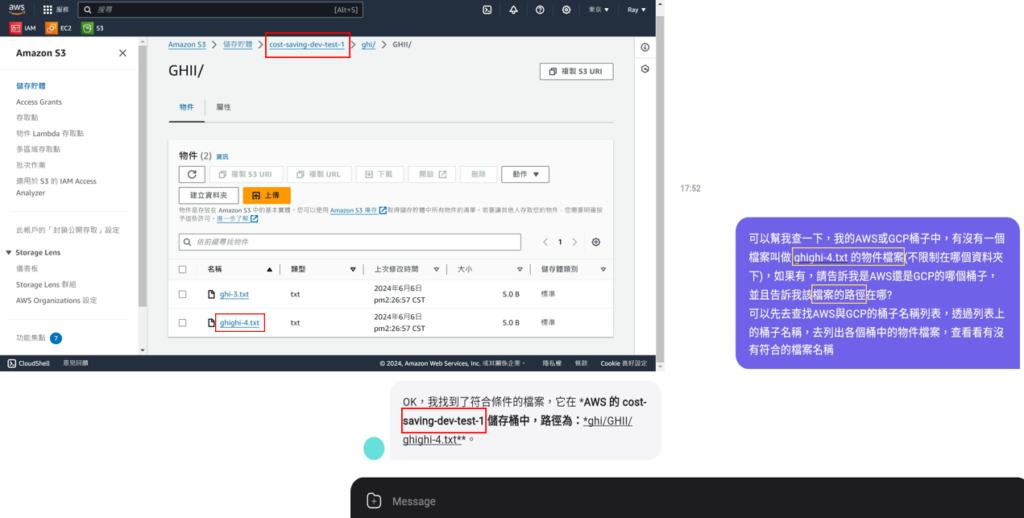Screen dimensions: 1024x518
Task: Switch to the 物件 tab
Action: pyautogui.click(x=187, y=107)
